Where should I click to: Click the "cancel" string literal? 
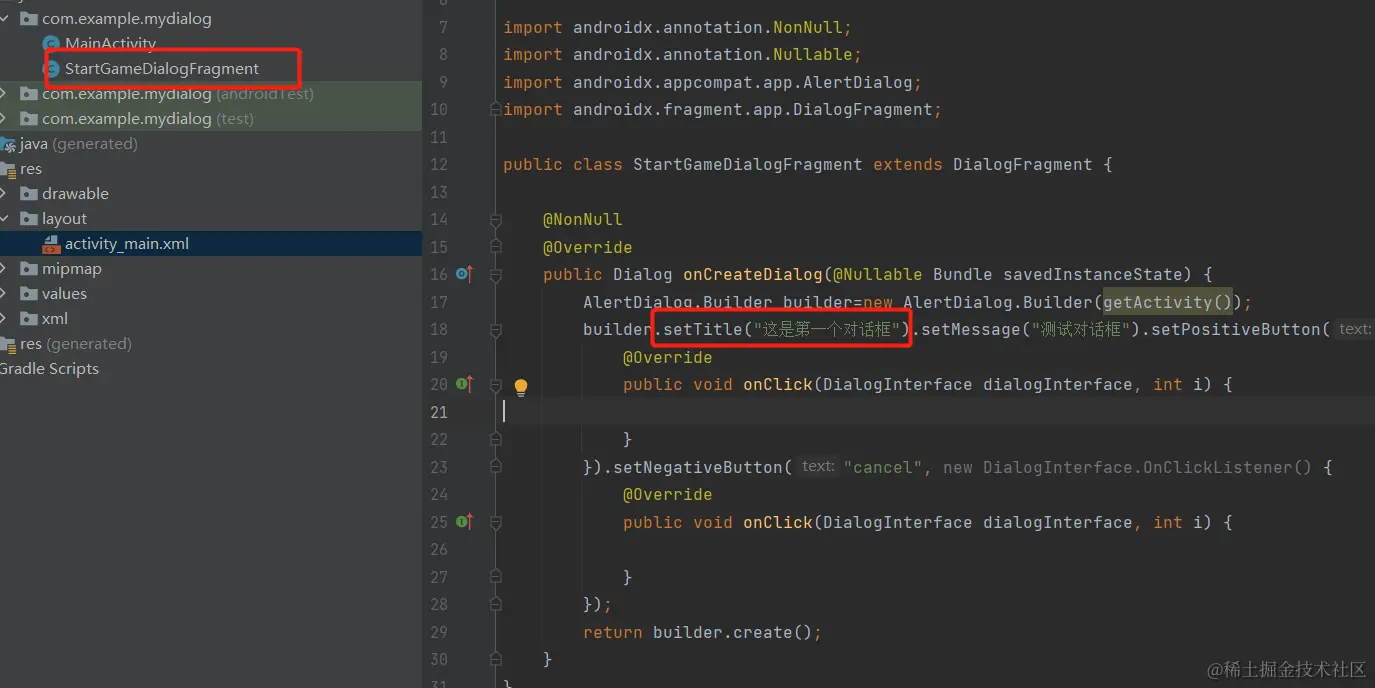tap(883, 467)
